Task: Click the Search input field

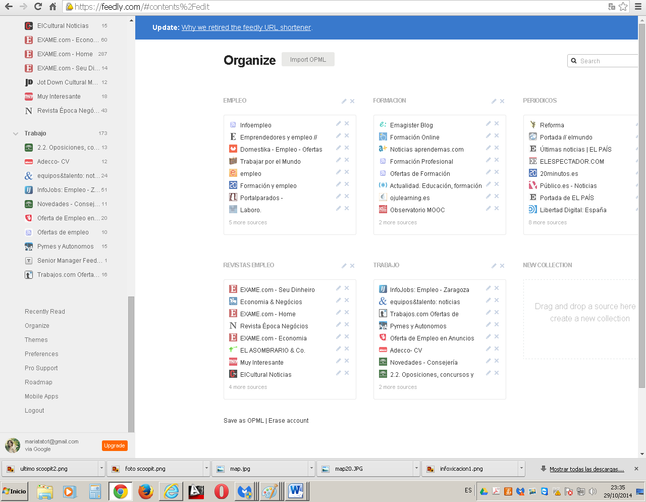Action: tap(604, 61)
